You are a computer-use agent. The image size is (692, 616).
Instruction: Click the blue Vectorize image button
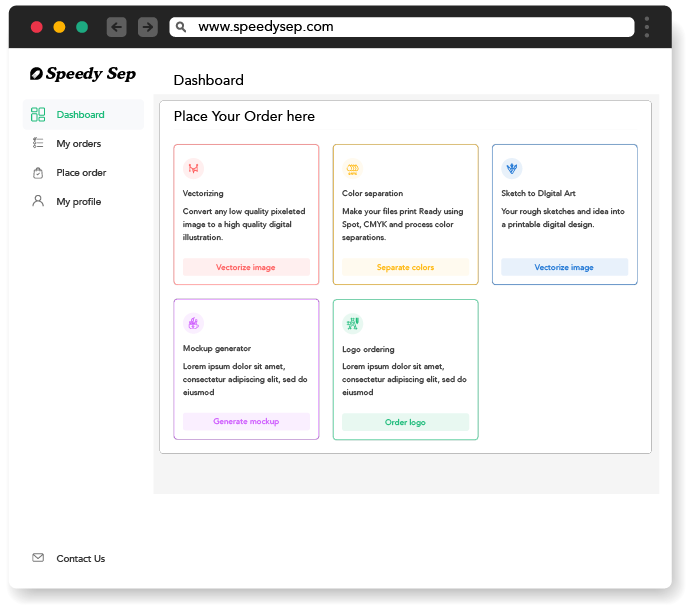[564, 267]
